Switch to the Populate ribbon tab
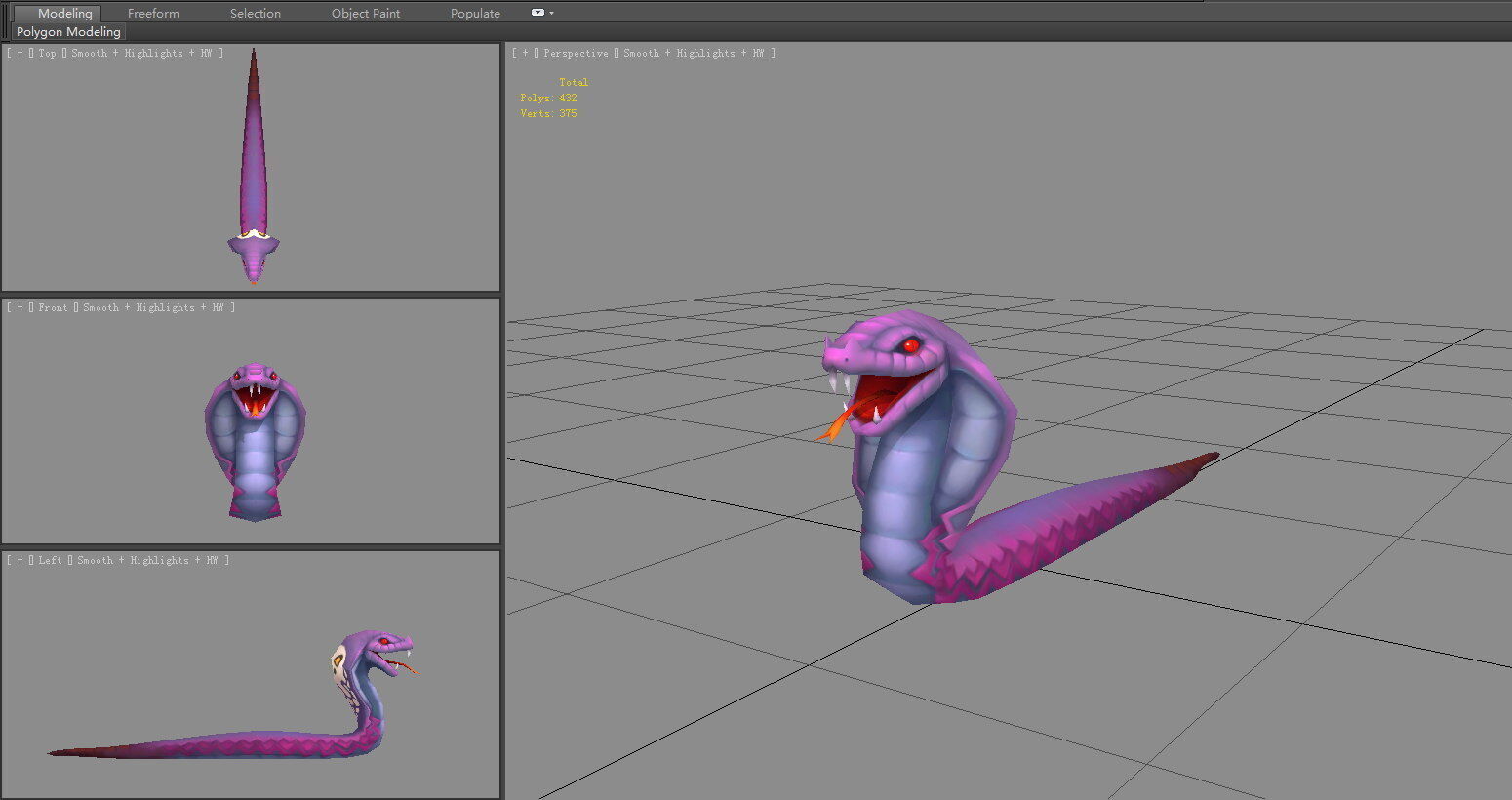The image size is (1512, 800). pos(475,14)
